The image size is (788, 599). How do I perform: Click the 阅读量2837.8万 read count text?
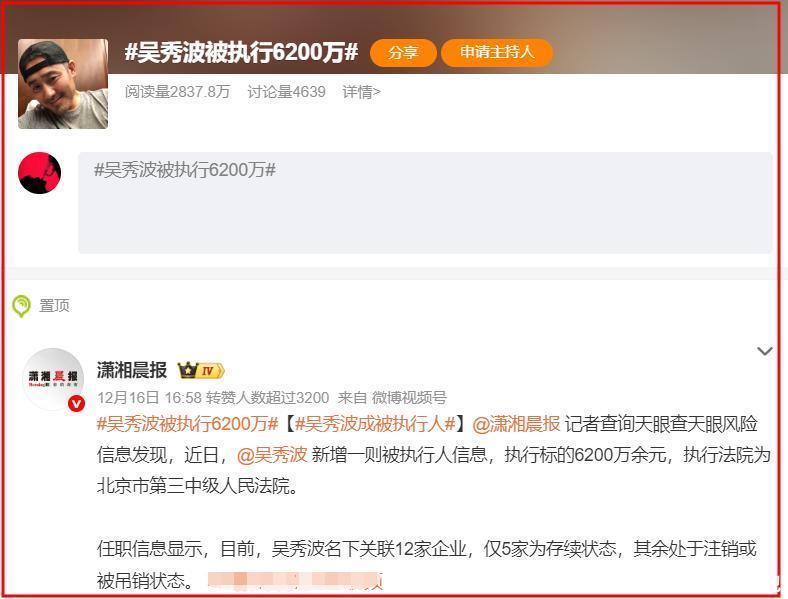tap(177, 92)
